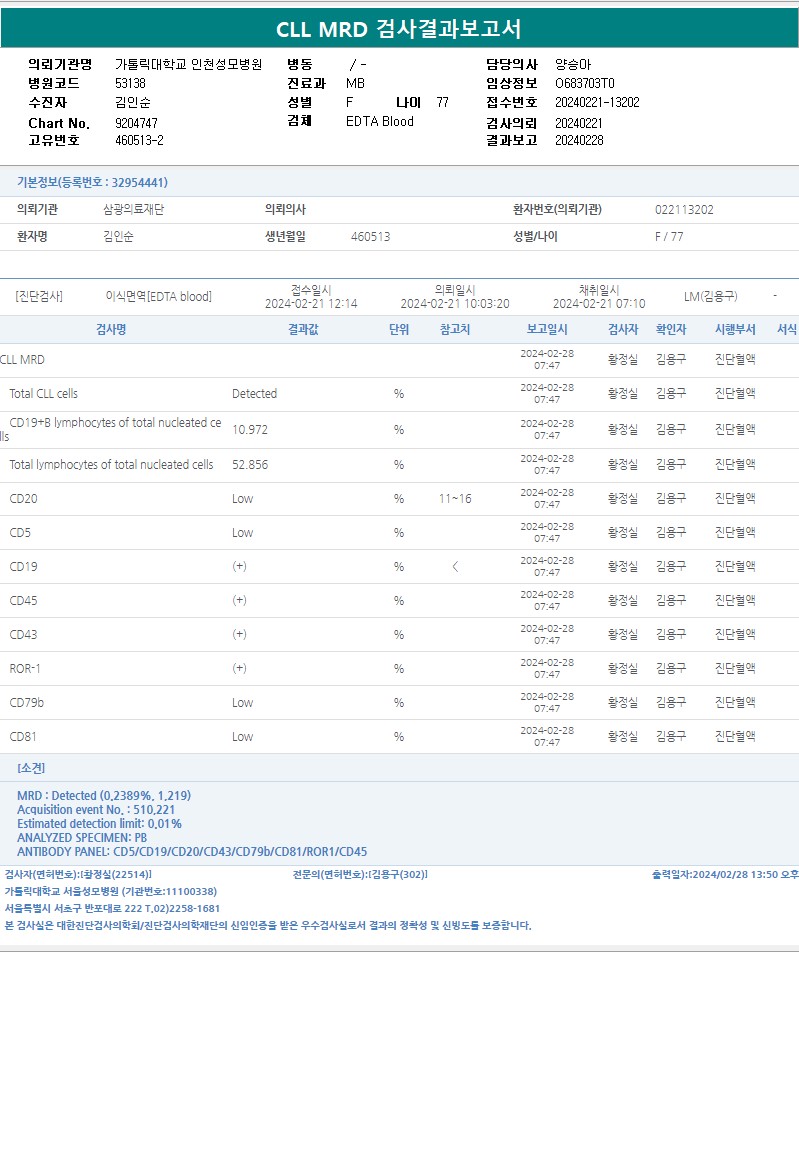Click the Chart No. value 9204747

click(x=136, y=123)
